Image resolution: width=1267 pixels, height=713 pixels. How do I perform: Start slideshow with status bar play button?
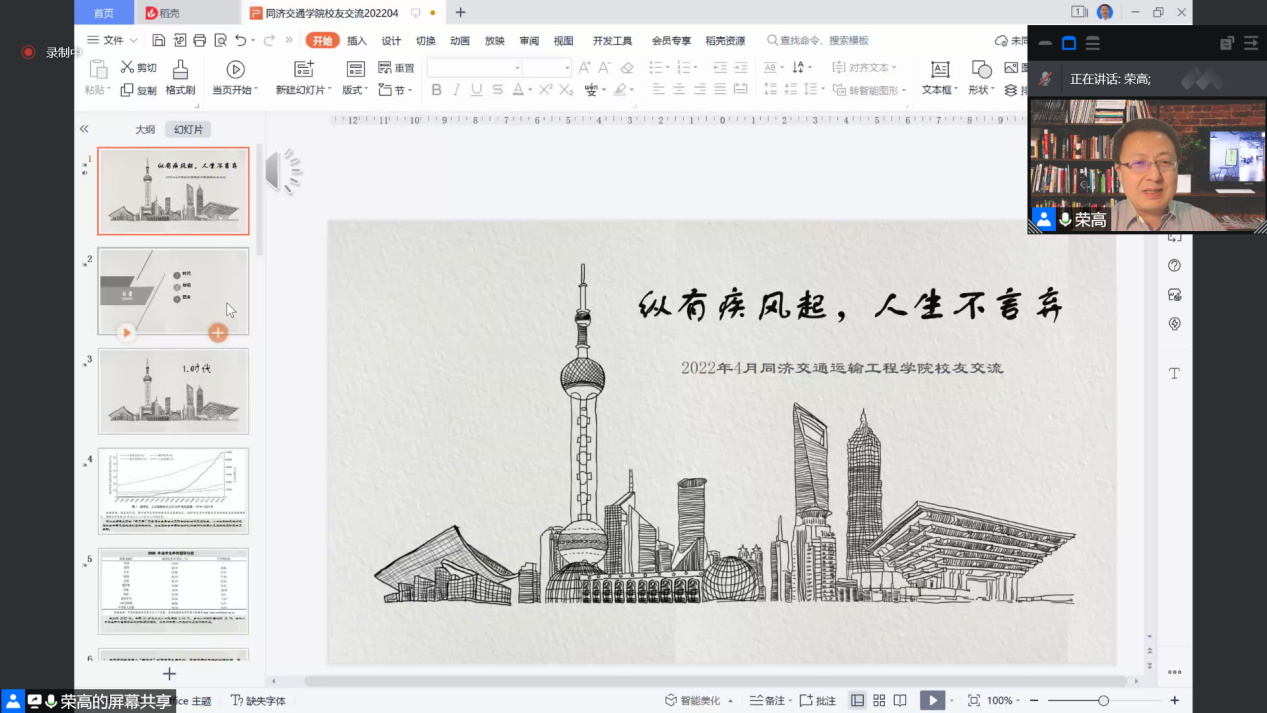(x=931, y=700)
